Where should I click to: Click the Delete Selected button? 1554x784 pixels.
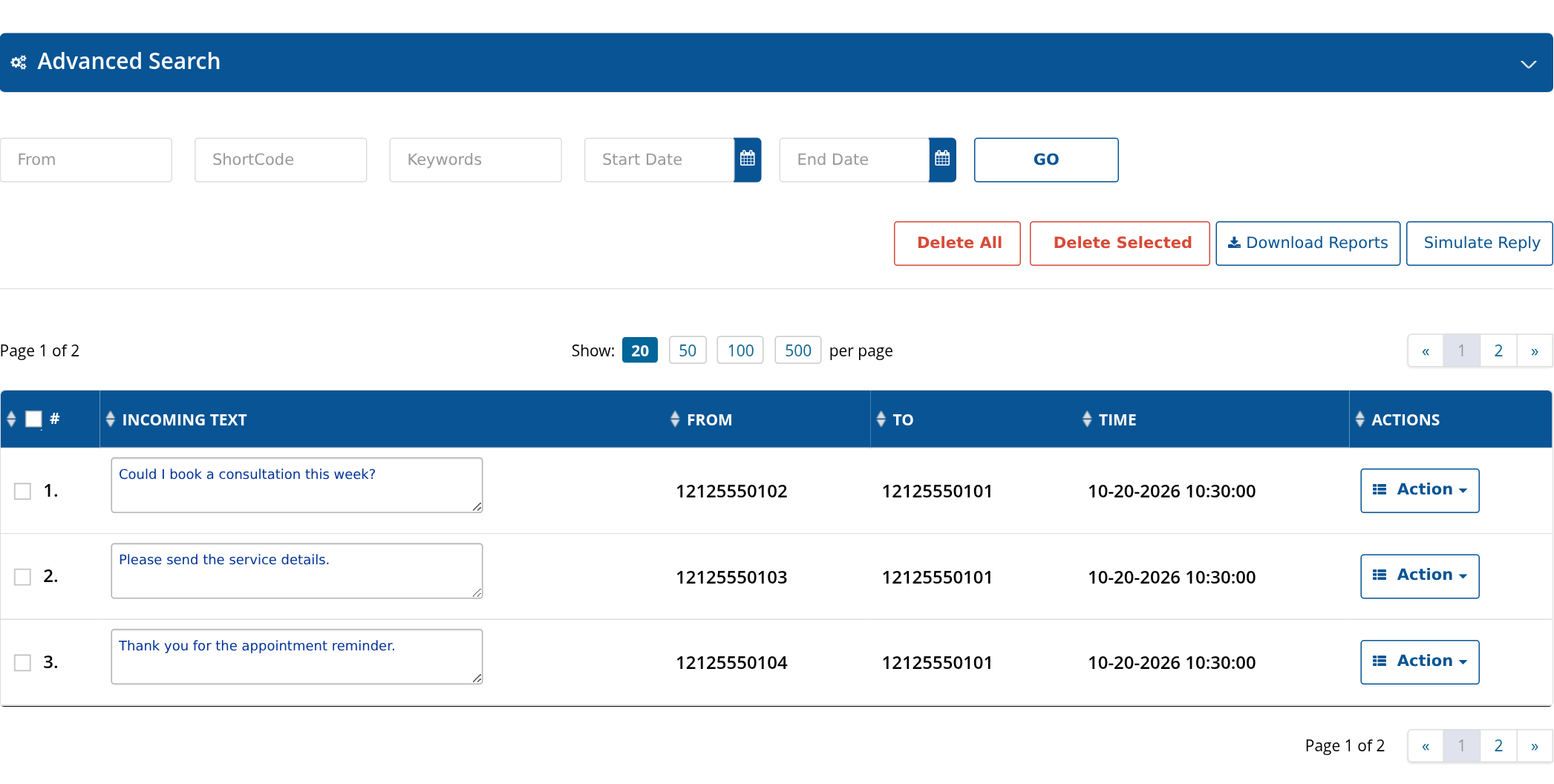pyautogui.click(x=1120, y=244)
